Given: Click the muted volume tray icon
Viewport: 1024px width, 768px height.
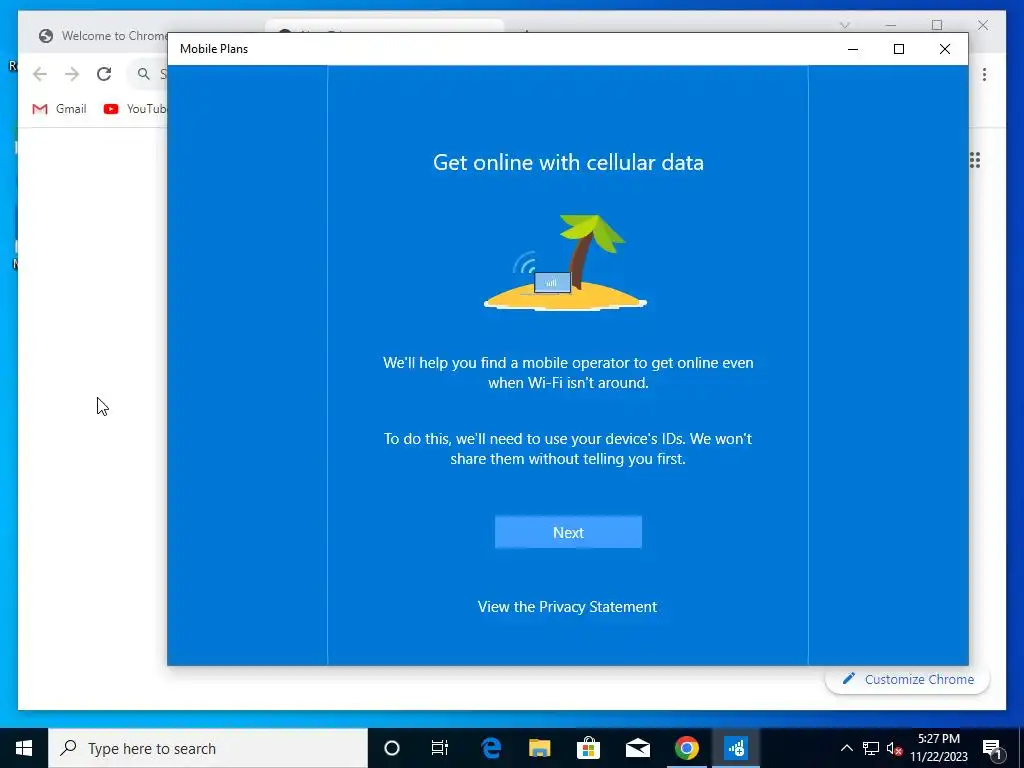Looking at the screenshot, I should (x=894, y=748).
